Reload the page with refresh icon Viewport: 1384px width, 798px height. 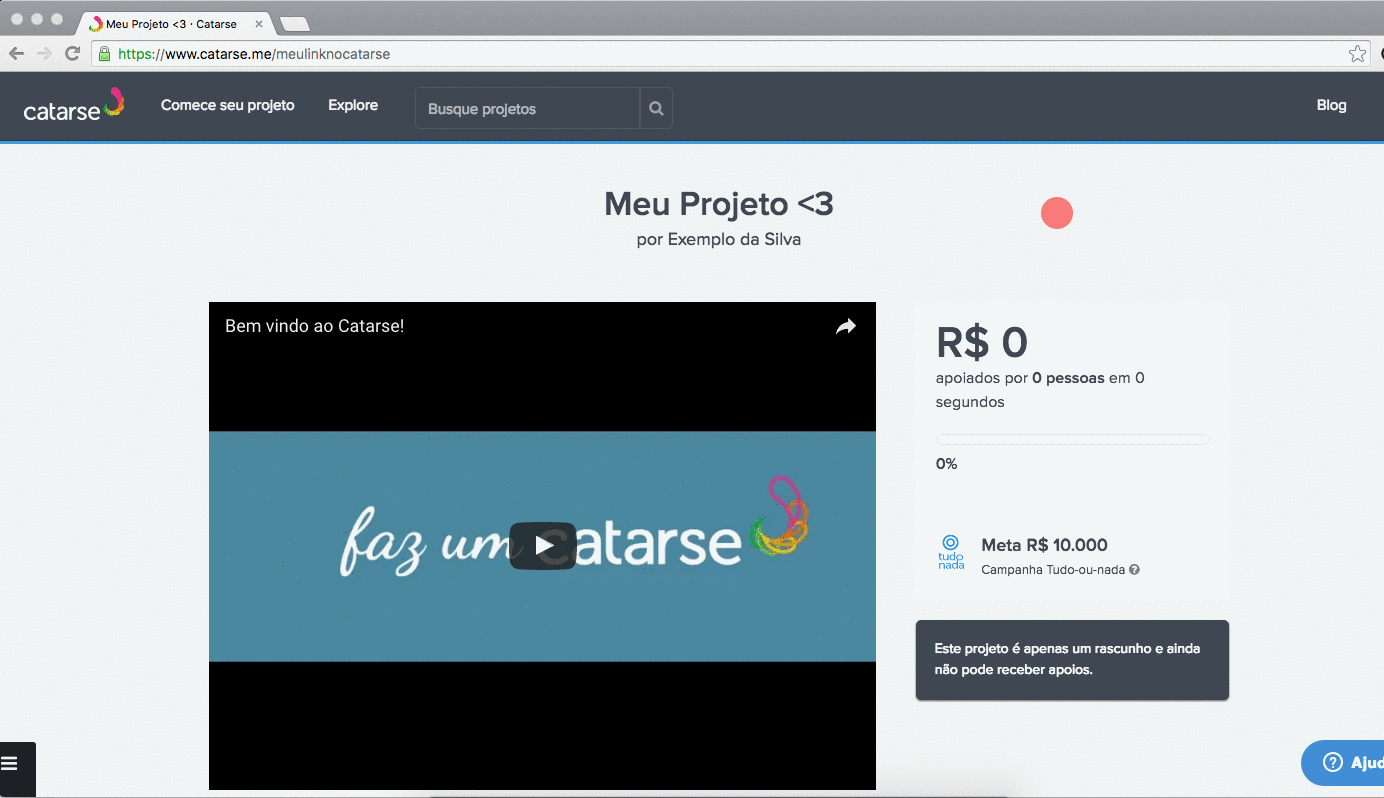tap(72, 54)
